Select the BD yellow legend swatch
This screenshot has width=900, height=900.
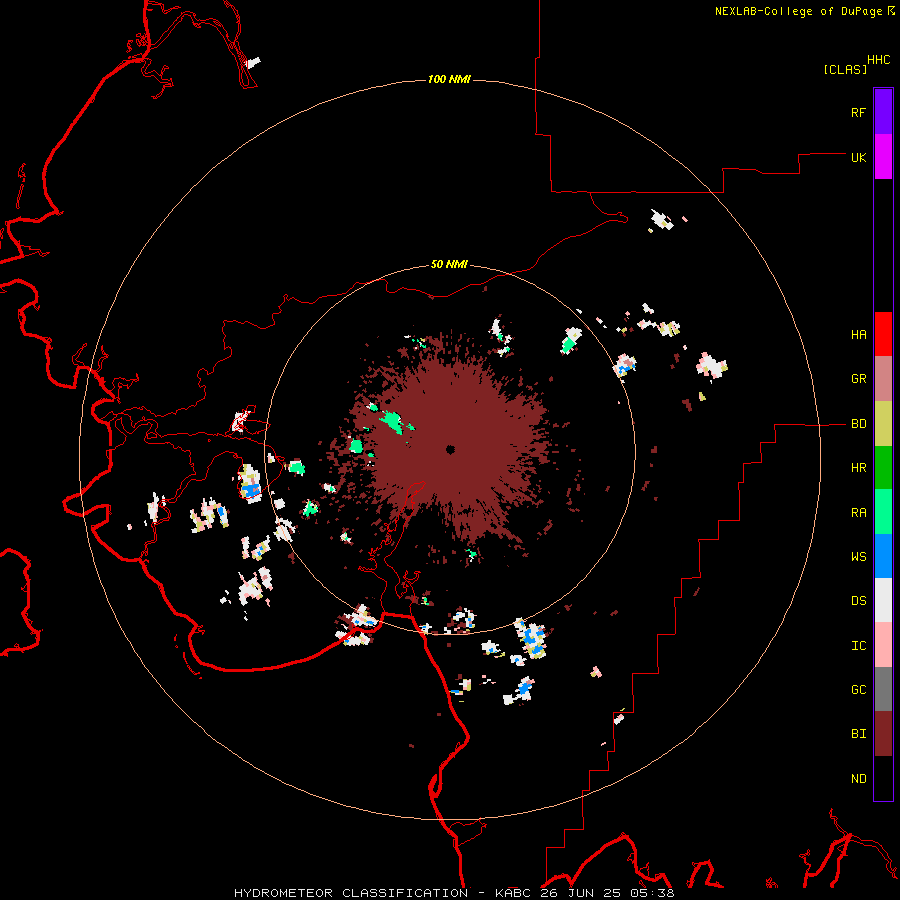[883, 424]
